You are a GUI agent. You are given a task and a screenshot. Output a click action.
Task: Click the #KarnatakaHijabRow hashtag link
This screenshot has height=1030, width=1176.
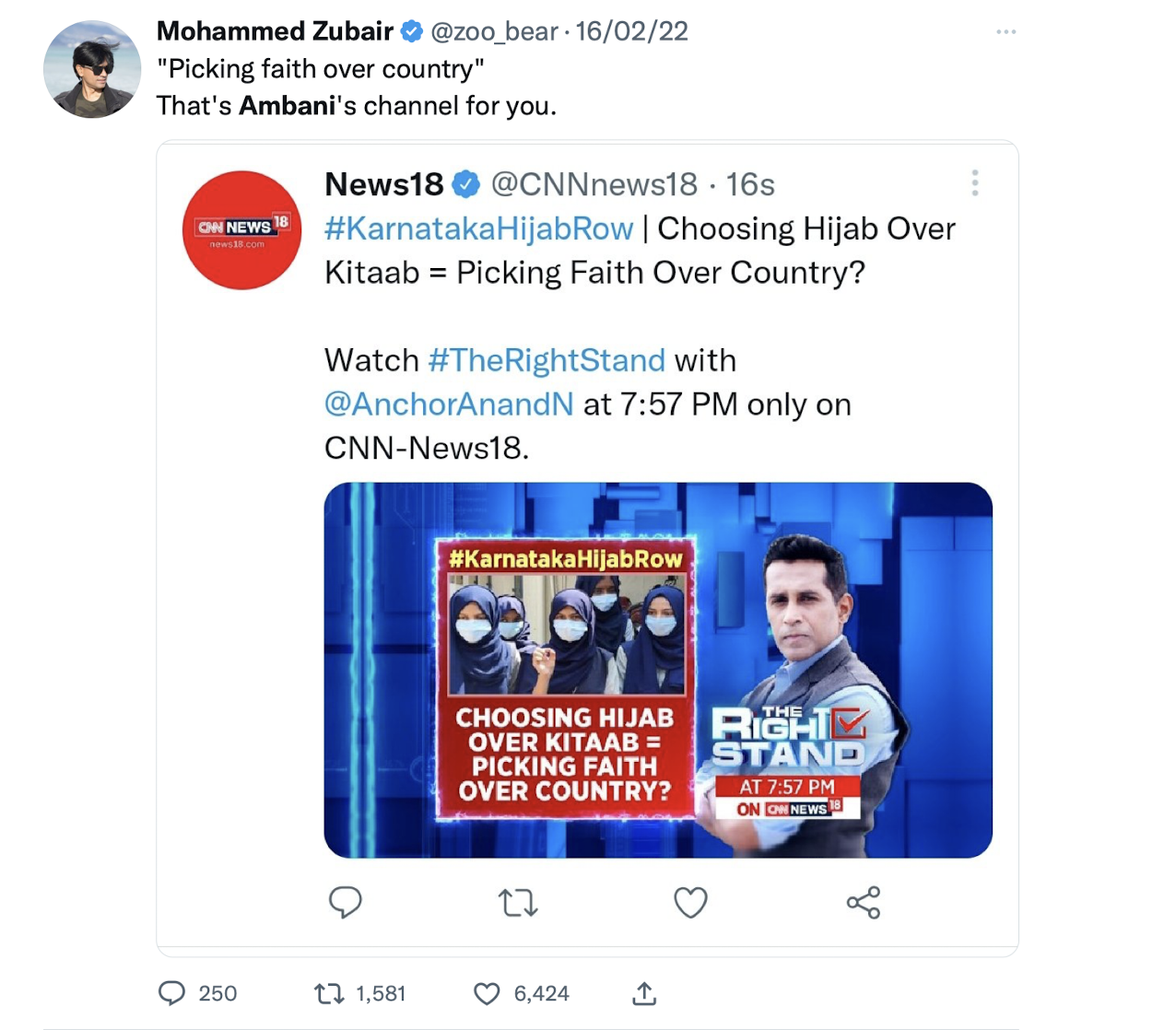point(478,228)
